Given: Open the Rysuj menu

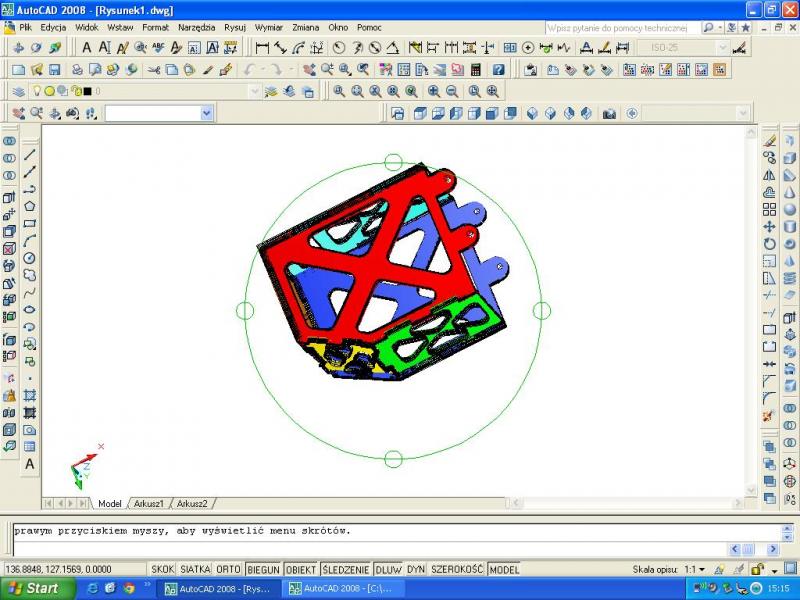Looking at the screenshot, I should point(235,27).
